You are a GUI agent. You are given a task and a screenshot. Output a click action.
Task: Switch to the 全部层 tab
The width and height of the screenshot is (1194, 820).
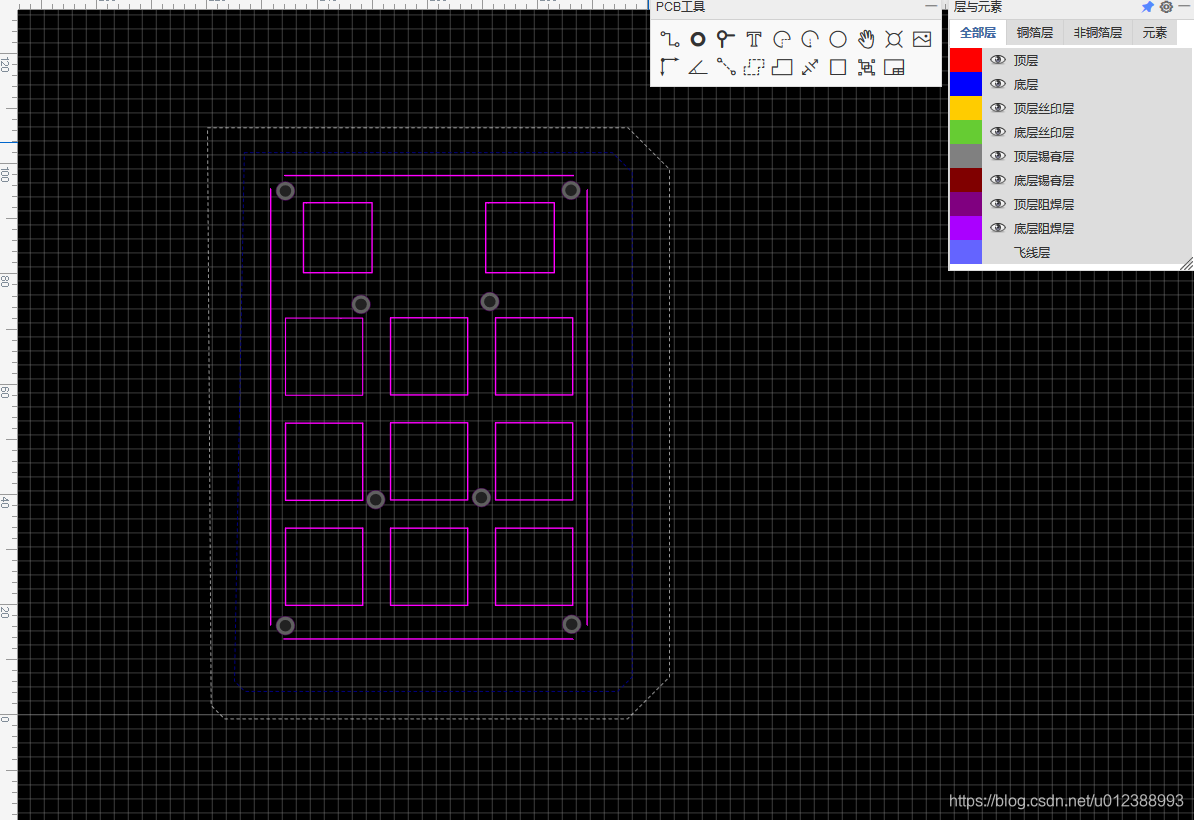coord(978,33)
